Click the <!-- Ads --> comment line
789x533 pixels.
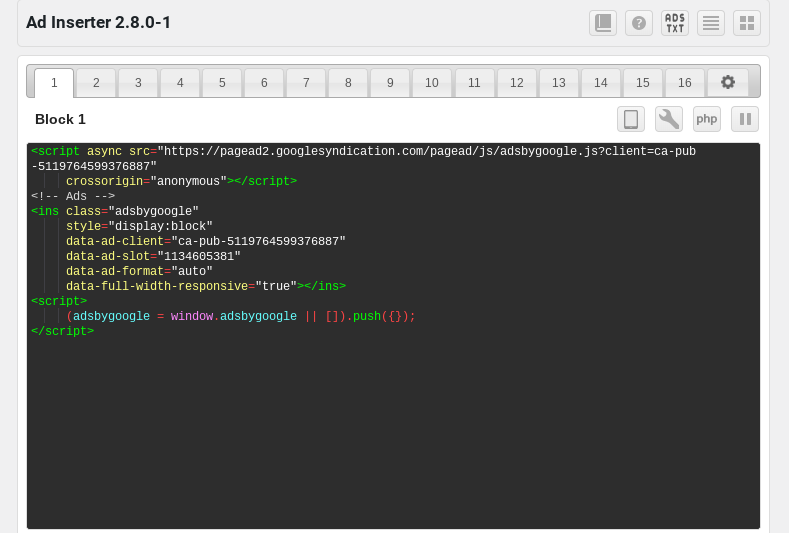tap(73, 196)
